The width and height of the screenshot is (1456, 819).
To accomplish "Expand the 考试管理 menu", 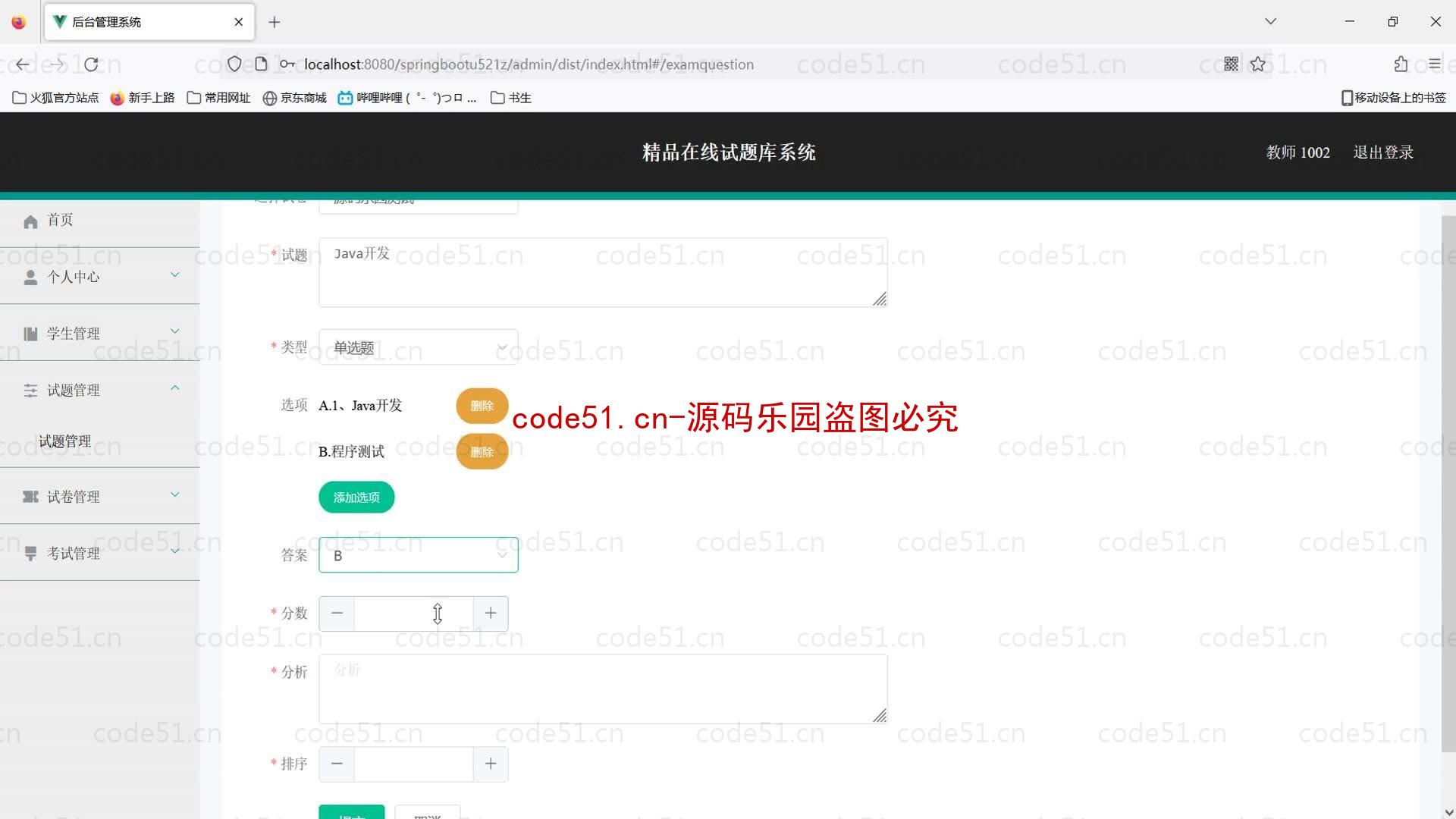I will click(x=99, y=554).
